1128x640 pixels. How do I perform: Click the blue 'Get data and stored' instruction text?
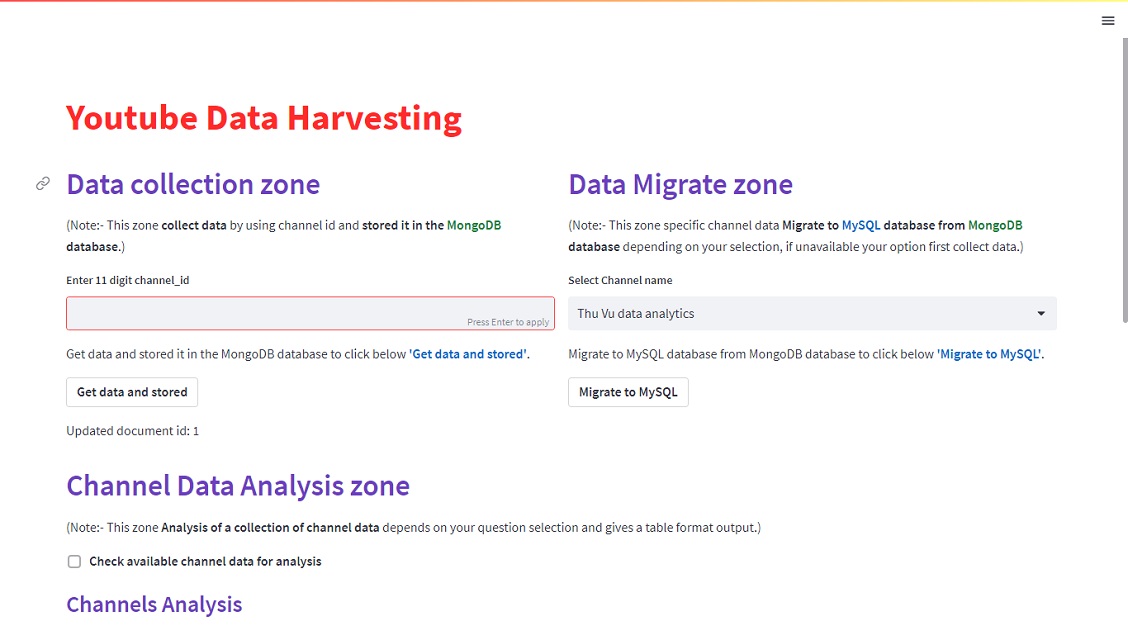[468, 354]
